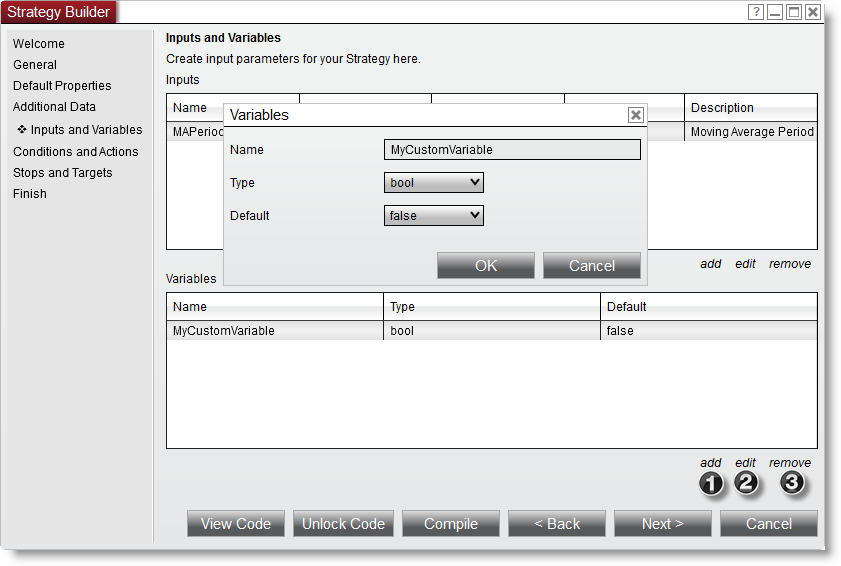Viewport: 841px width, 566px height.
Task: Open the Type dropdown set to bool
Action: pyautogui.click(x=433, y=183)
